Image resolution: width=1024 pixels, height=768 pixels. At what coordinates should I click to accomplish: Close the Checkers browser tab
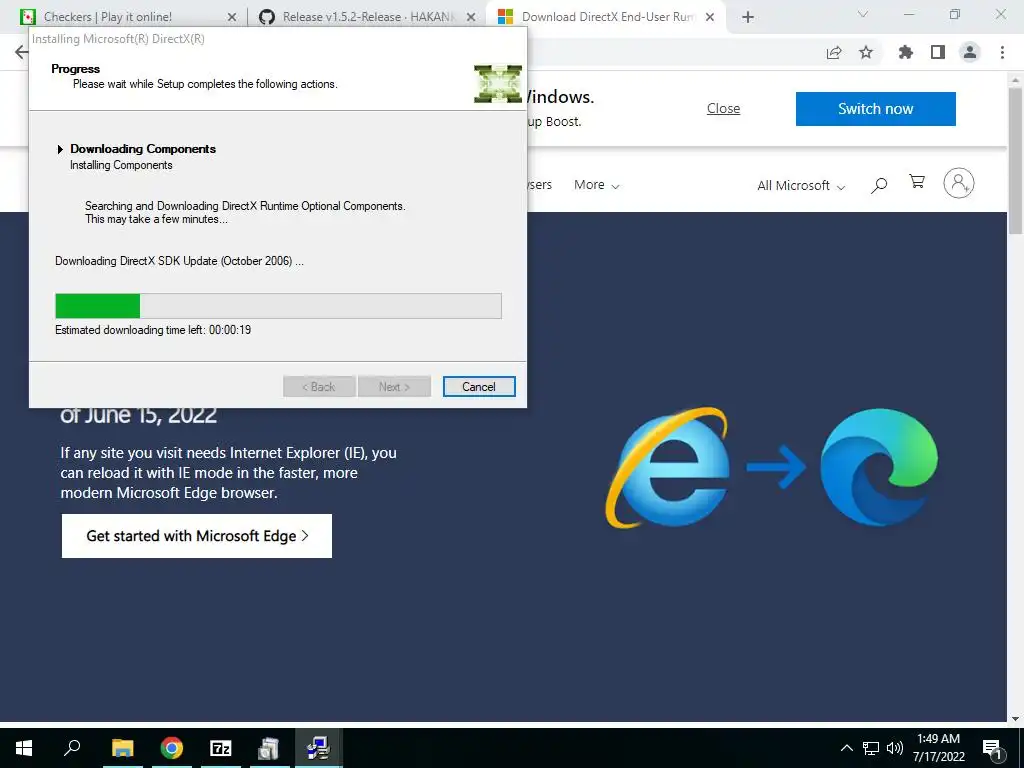[232, 18]
